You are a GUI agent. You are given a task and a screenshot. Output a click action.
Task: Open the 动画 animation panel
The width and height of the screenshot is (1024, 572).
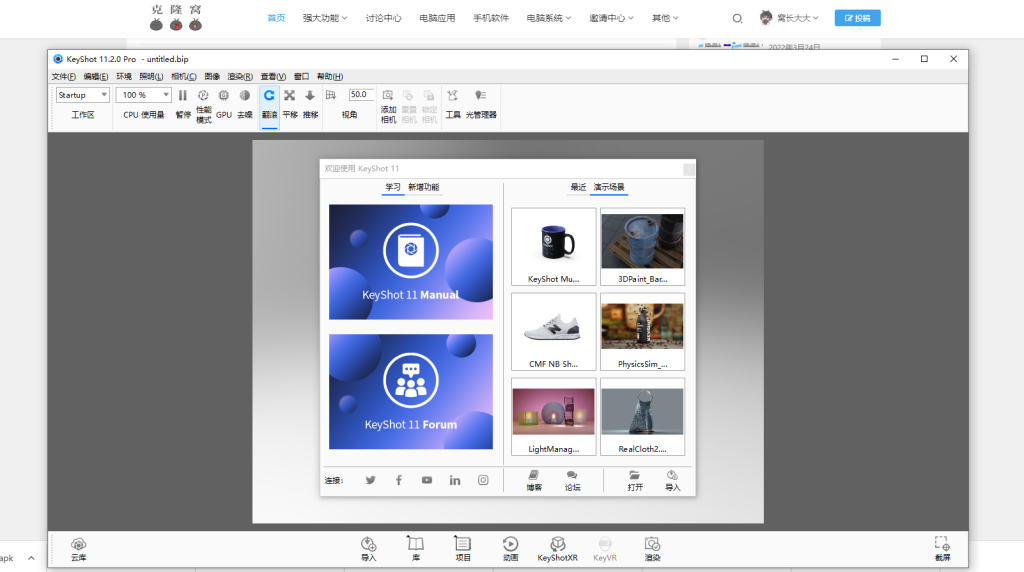tap(510, 549)
